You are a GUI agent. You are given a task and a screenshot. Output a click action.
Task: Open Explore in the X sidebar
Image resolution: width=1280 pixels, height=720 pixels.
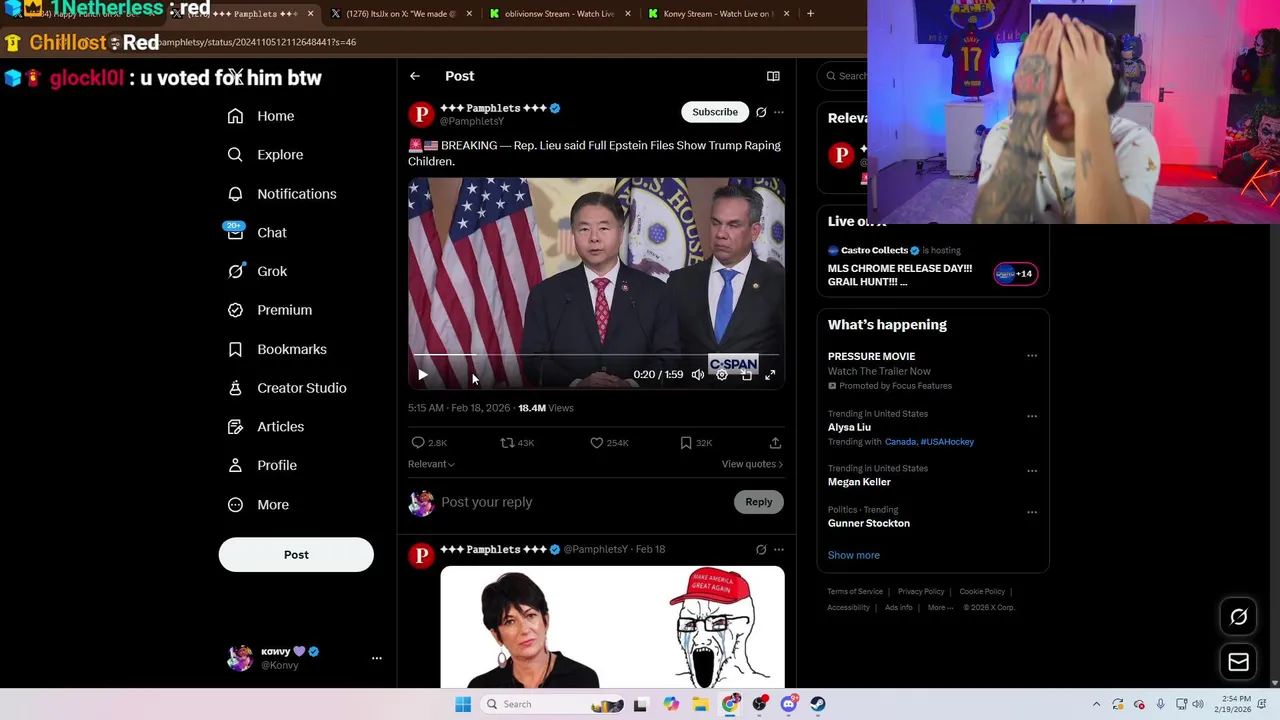265,155
